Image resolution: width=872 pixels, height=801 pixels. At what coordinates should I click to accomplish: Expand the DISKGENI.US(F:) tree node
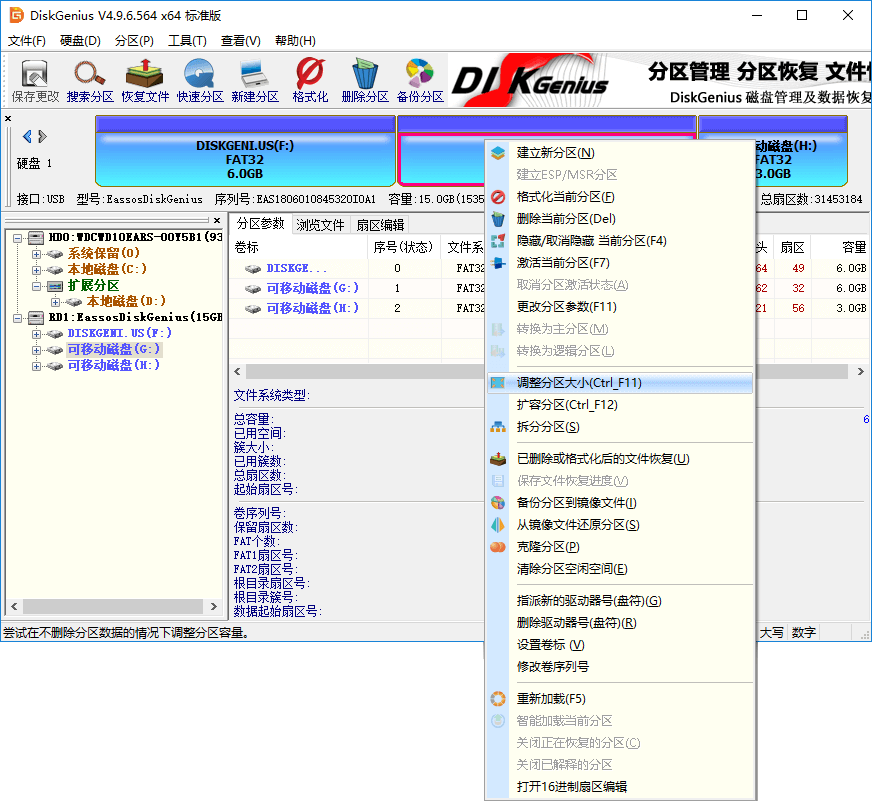coord(37,334)
